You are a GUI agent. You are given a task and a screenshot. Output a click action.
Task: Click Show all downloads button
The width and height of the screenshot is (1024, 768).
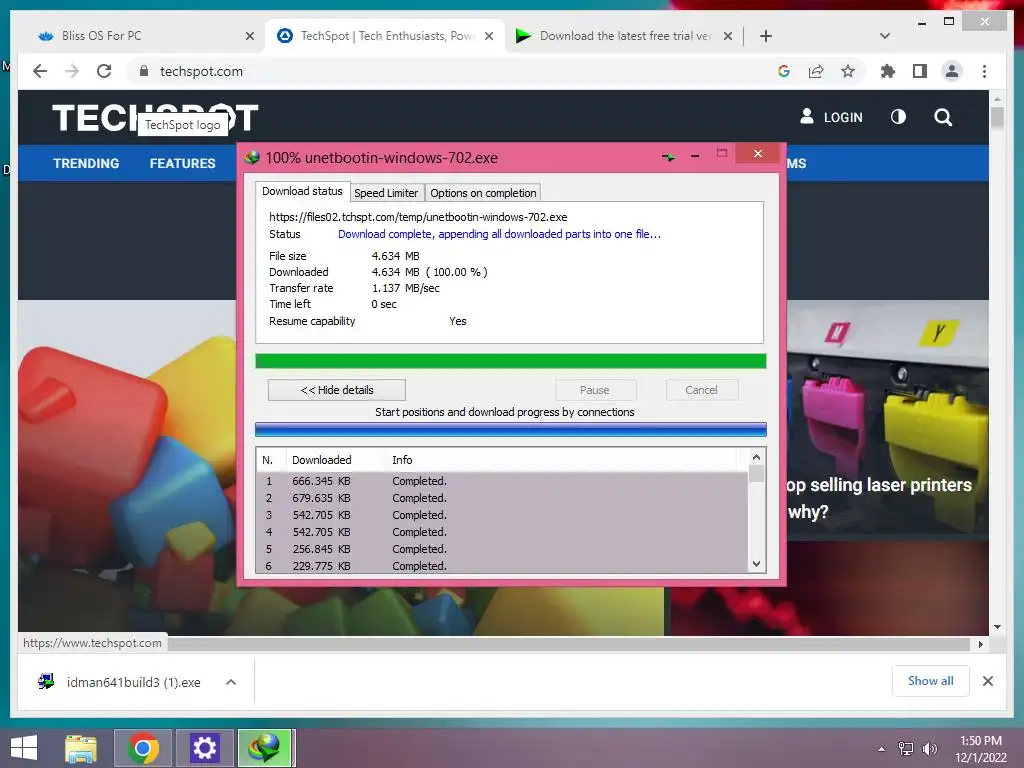930,680
